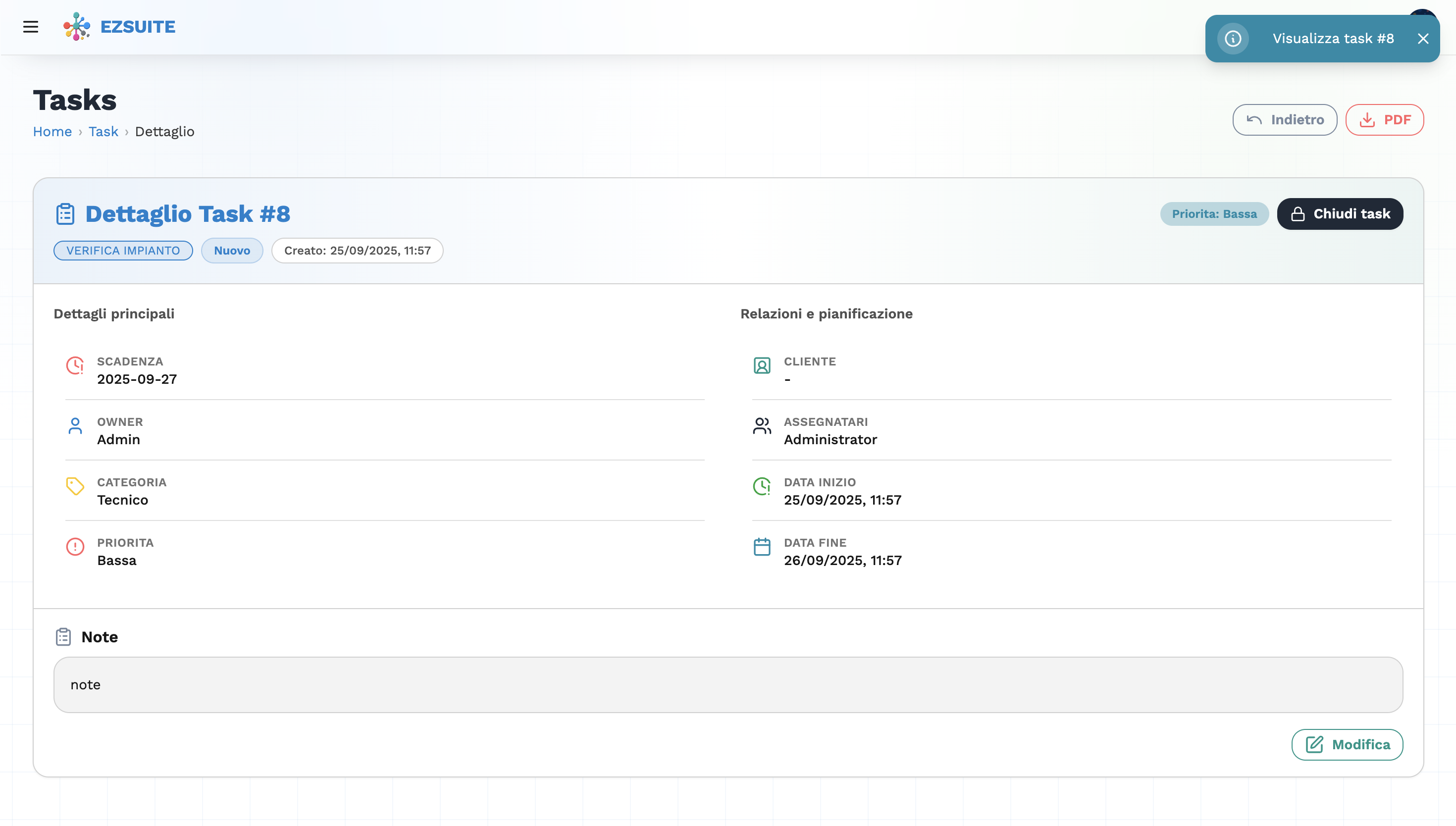Click the note text box
This screenshot has height=826, width=1456.
728,685
